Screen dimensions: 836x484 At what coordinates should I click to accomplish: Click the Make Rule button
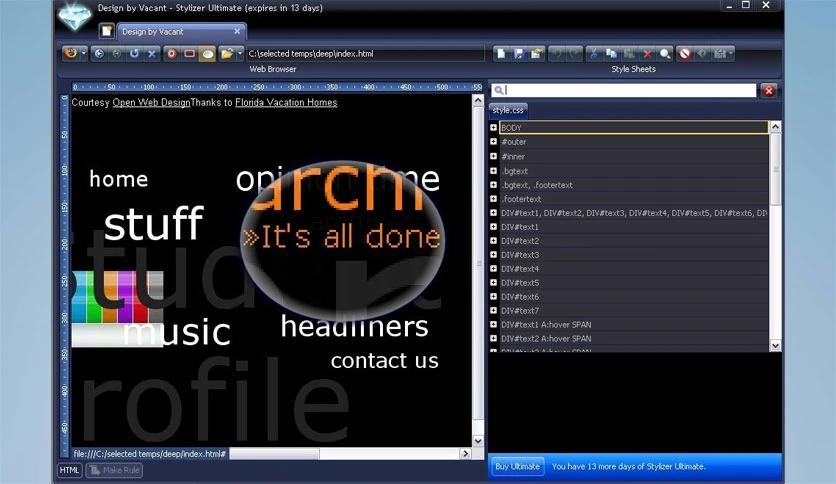(114, 470)
